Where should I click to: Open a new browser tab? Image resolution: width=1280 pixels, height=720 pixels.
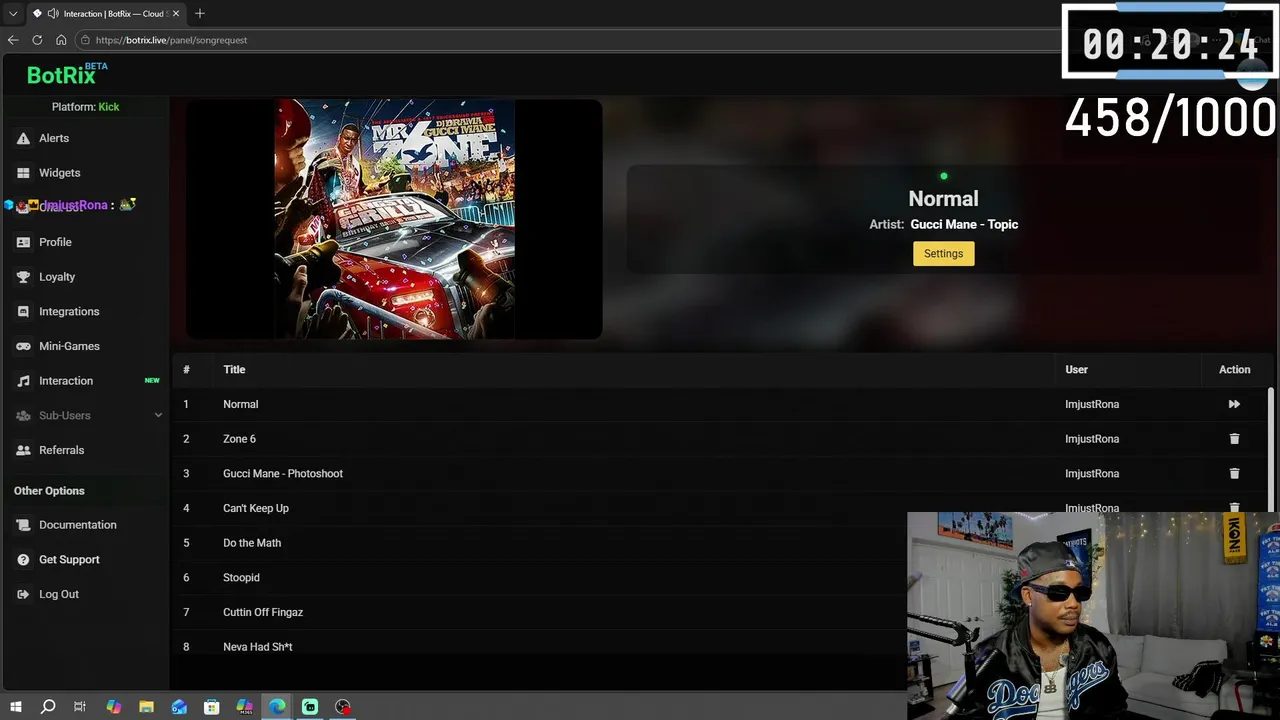coord(200,13)
